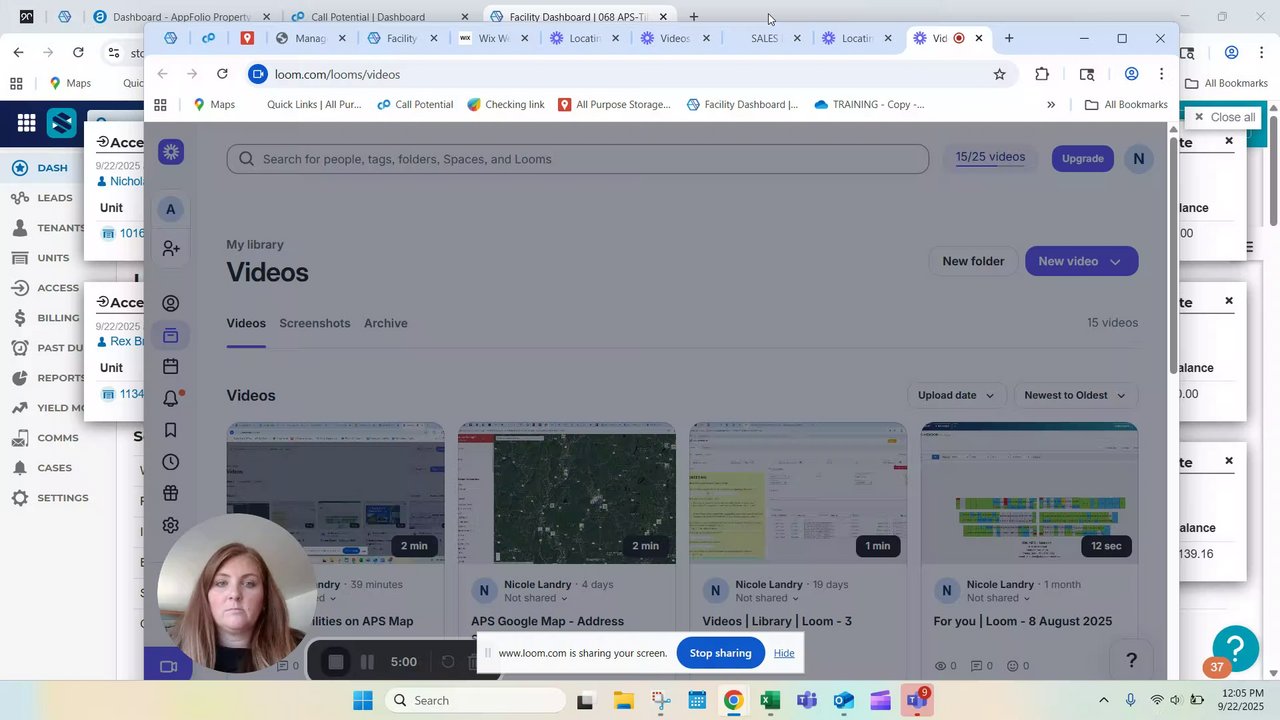Open the Library icon in Loom sidebar
This screenshot has width=1280, height=720.
point(171,336)
